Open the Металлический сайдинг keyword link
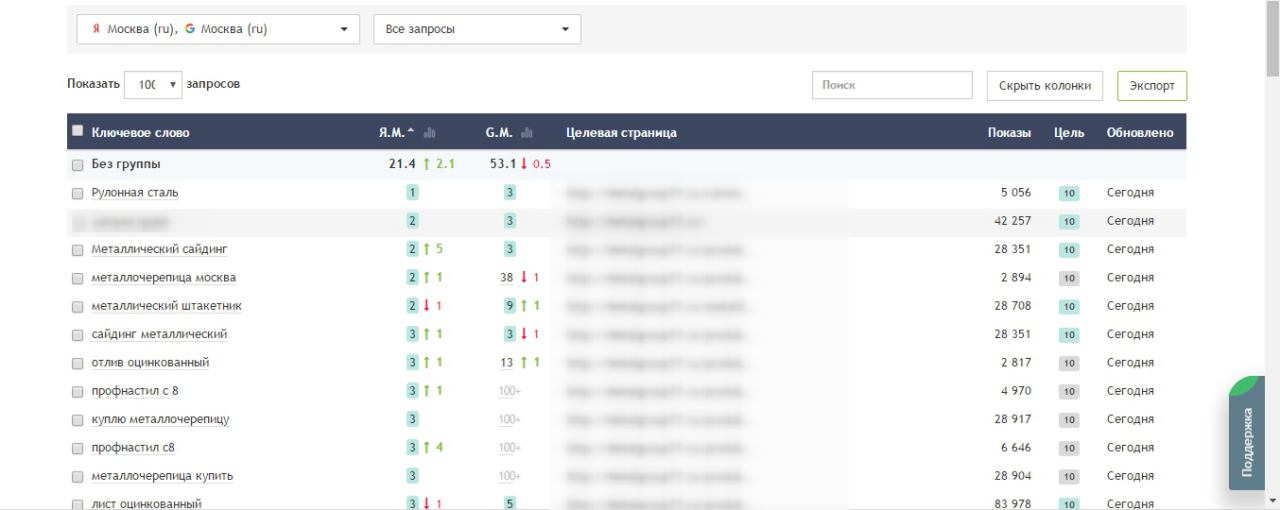Viewport: 1280px width, 510px height. pos(160,249)
